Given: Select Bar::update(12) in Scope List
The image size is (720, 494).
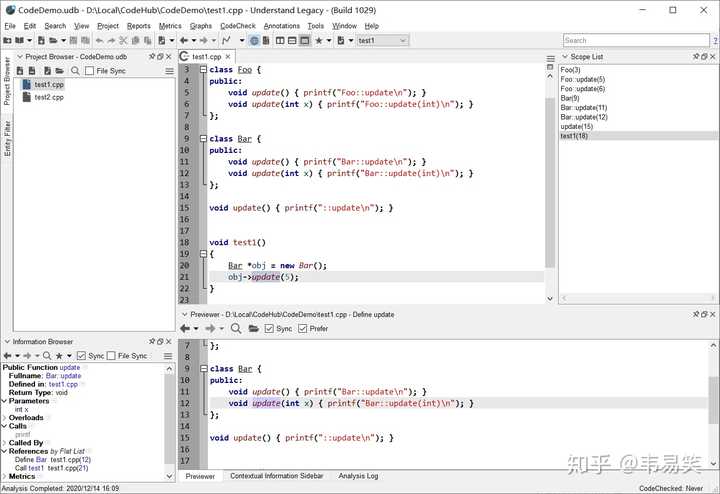Looking at the screenshot, I should 584,117.
